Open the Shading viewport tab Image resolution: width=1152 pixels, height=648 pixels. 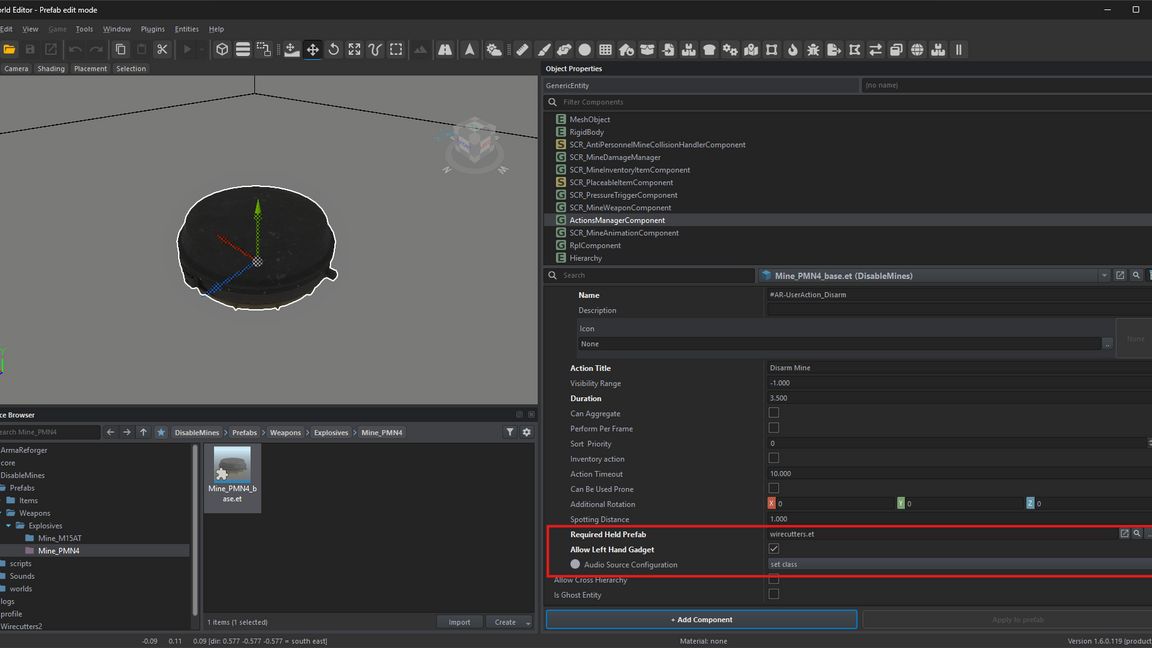click(x=51, y=68)
